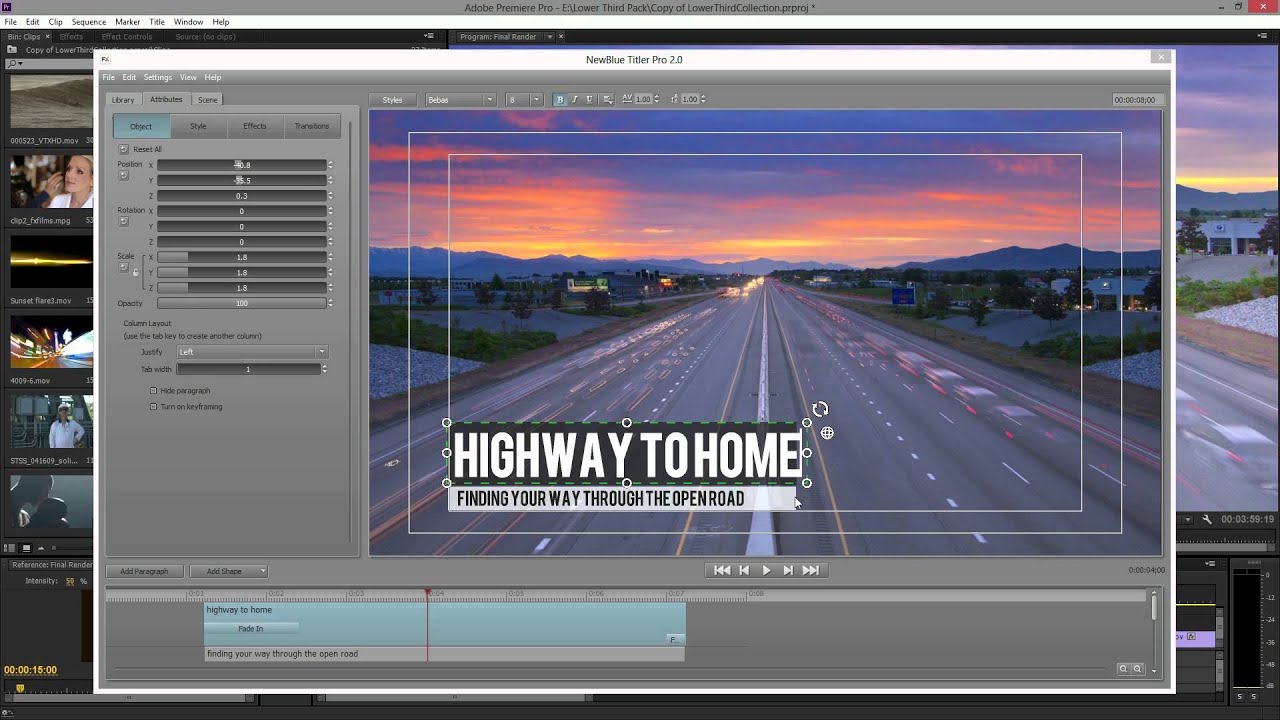Select the Effects attributes tab
This screenshot has height=720, width=1280.
pyautogui.click(x=255, y=126)
